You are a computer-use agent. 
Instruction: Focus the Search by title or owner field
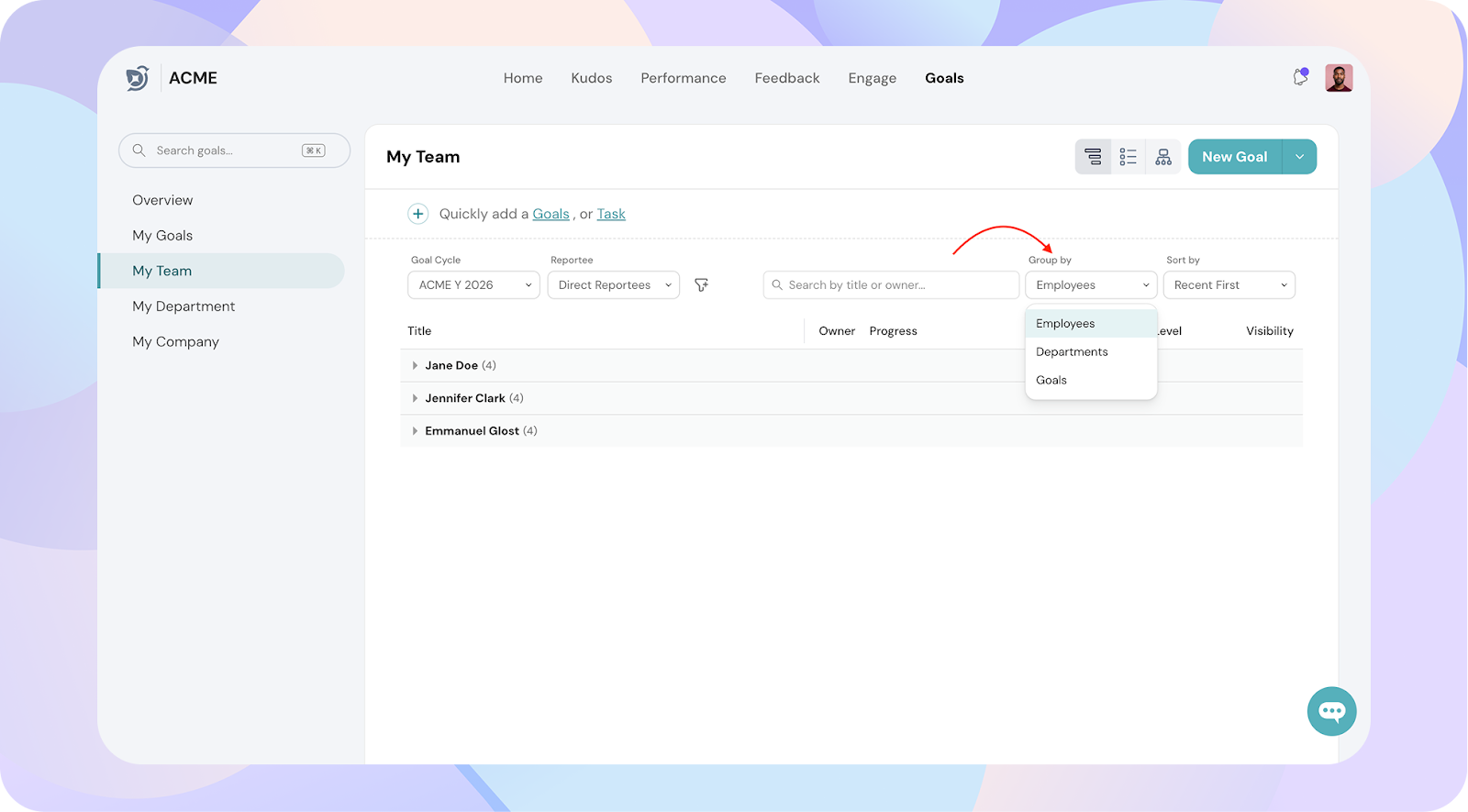point(891,285)
